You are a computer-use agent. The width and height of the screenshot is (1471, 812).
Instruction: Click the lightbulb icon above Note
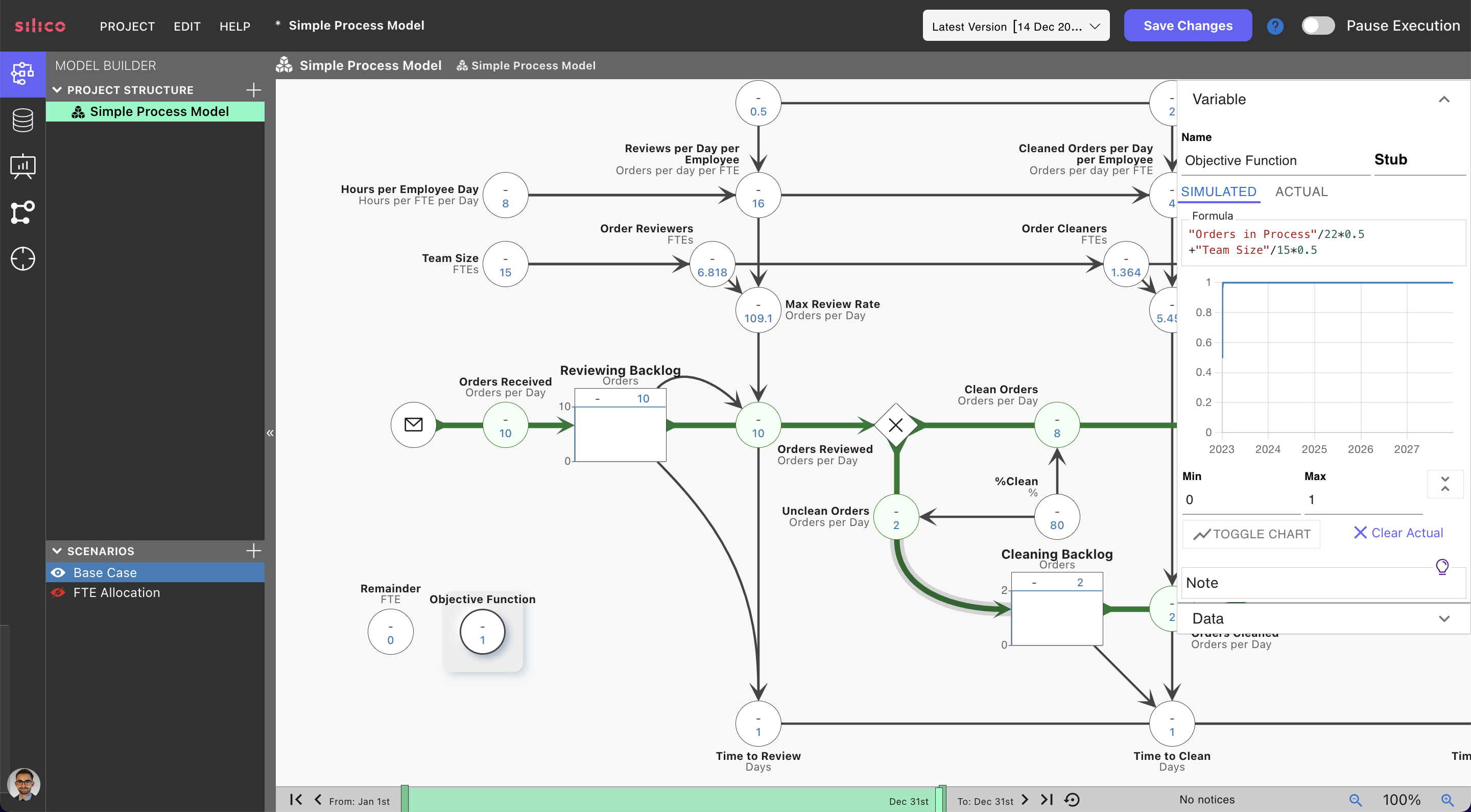(x=1442, y=566)
